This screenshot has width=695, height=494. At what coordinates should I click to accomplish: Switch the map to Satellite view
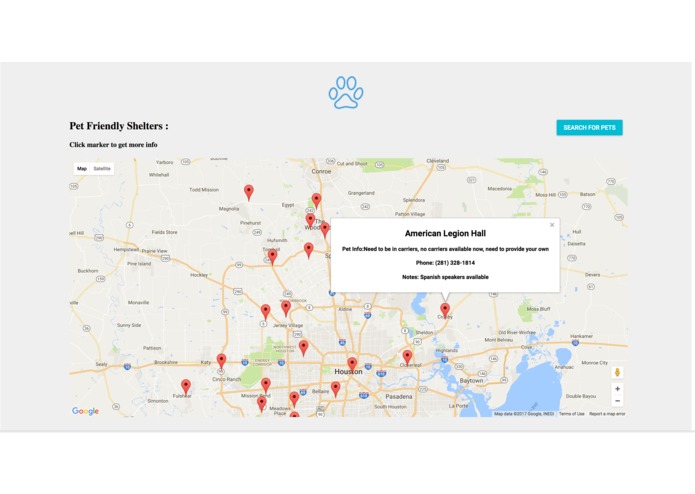[102, 169]
